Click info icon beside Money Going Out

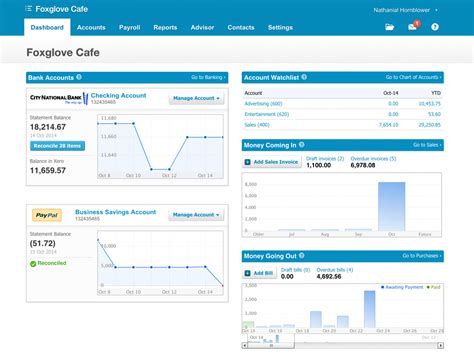tap(302, 256)
